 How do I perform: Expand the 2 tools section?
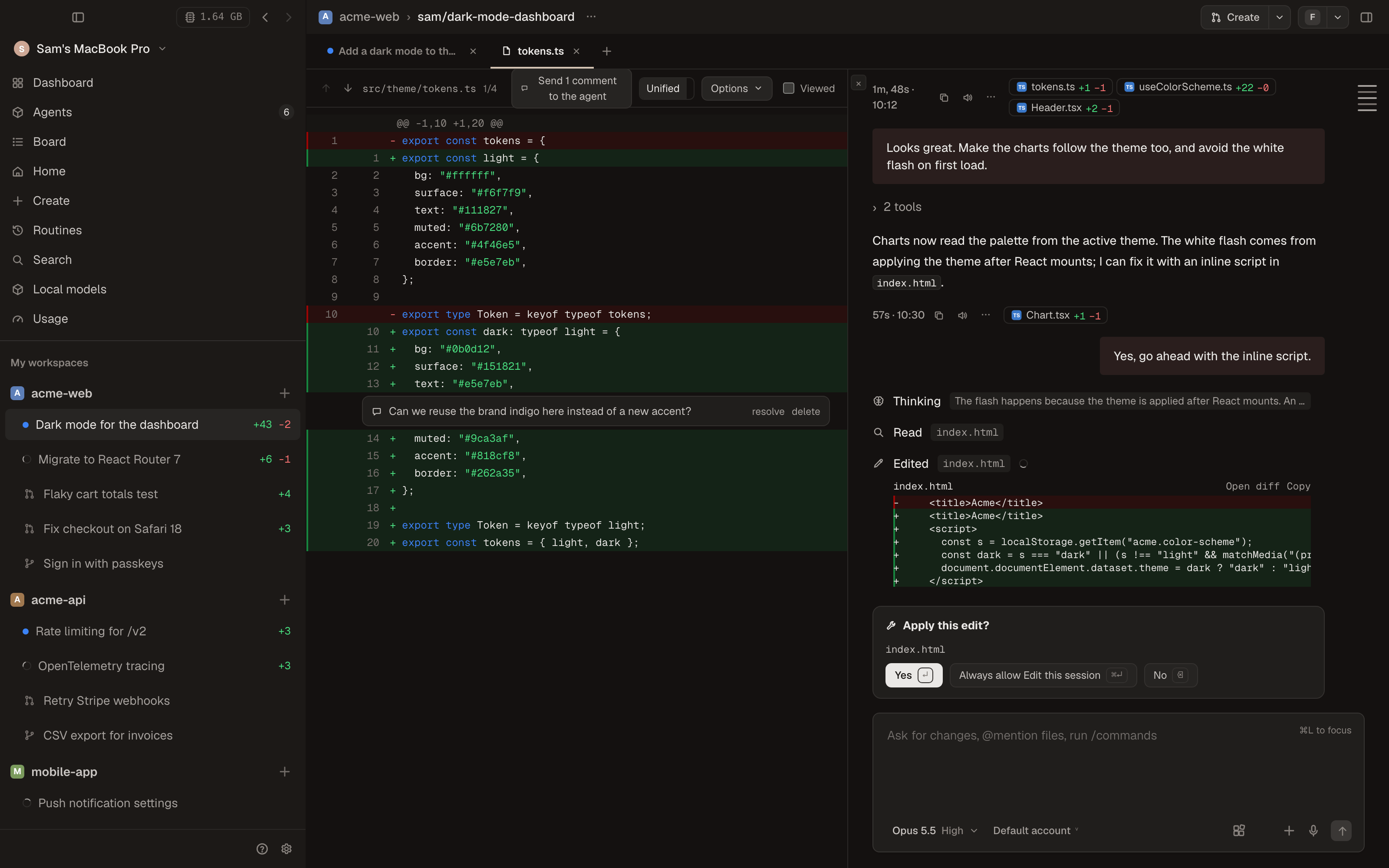click(897, 207)
